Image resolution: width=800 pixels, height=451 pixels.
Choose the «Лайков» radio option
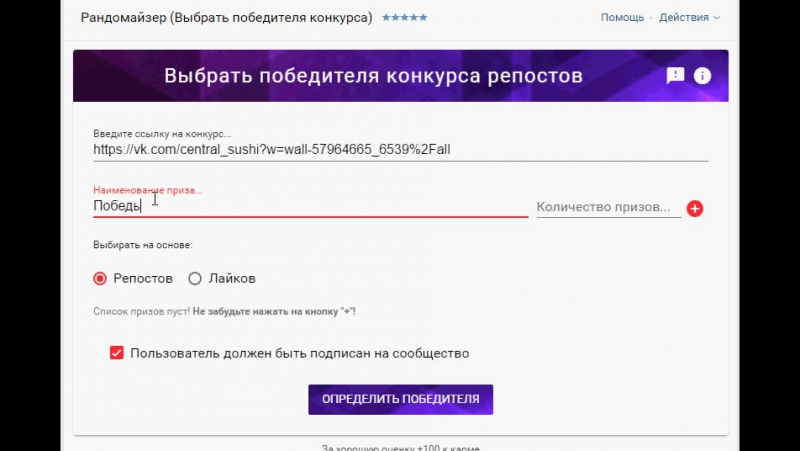195,278
